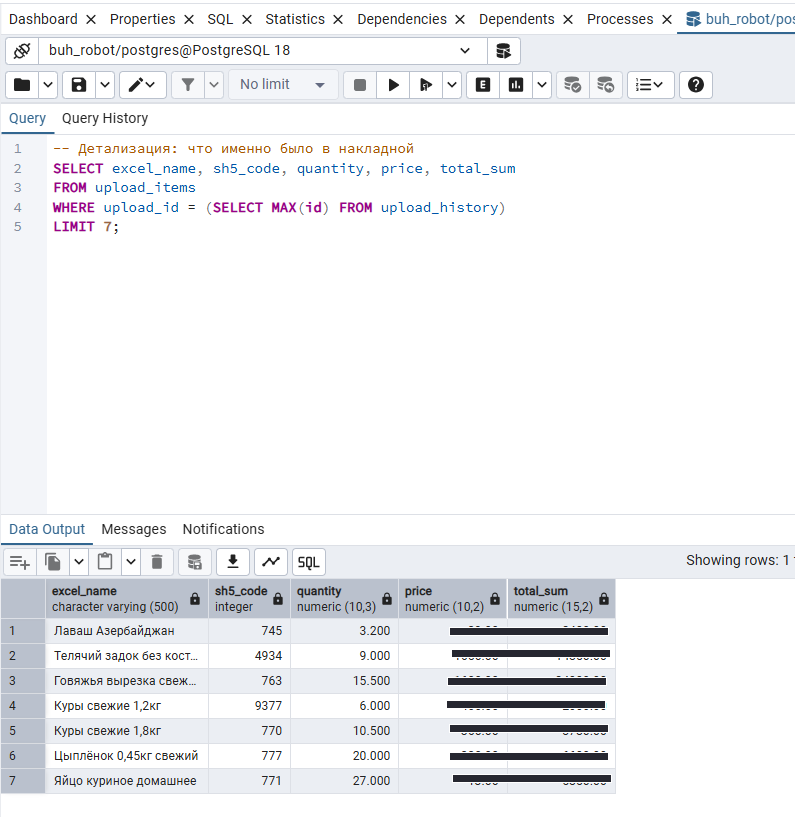795x817 pixels.
Task: Switch to the SQL tab at top
Action: click(x=220, y=19)
